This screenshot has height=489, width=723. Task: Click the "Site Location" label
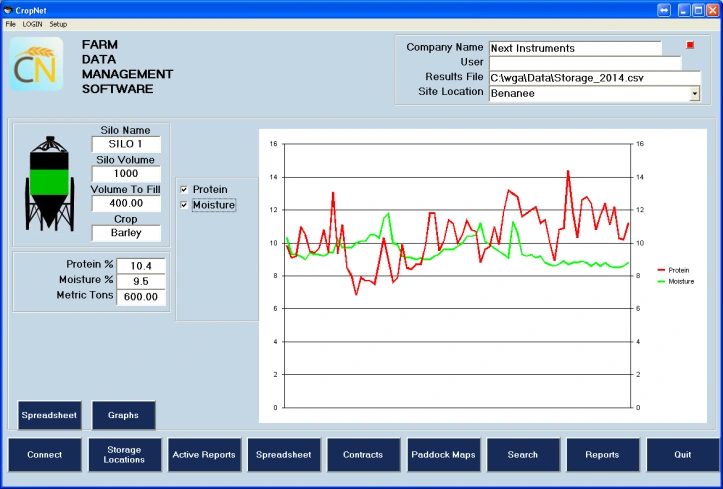pos(450,91)
